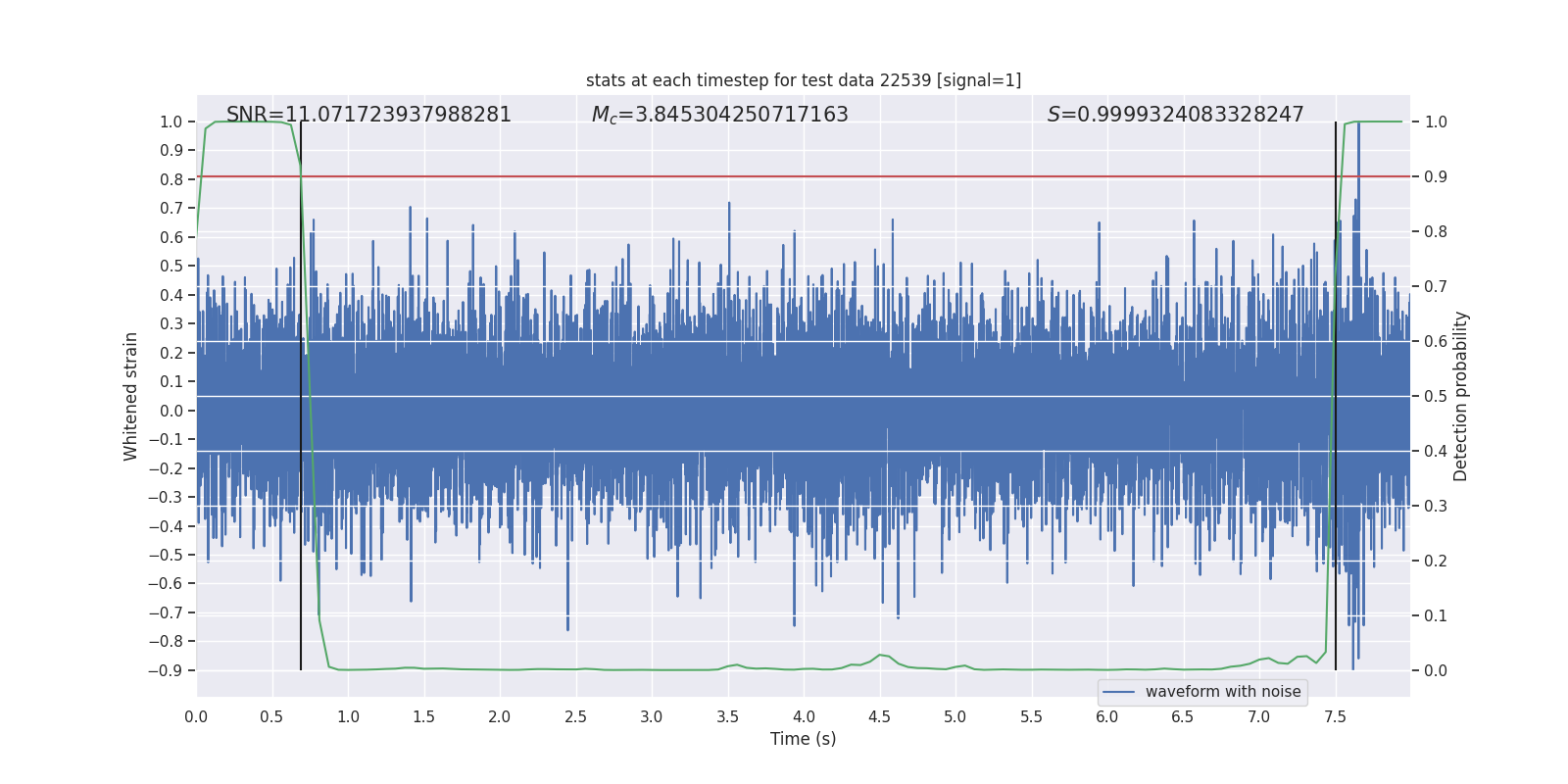Click the chirp mass Mc=3.845304250717163 annotation
The height and width of the screenshot is (784, 1568).
pos(720,115)
